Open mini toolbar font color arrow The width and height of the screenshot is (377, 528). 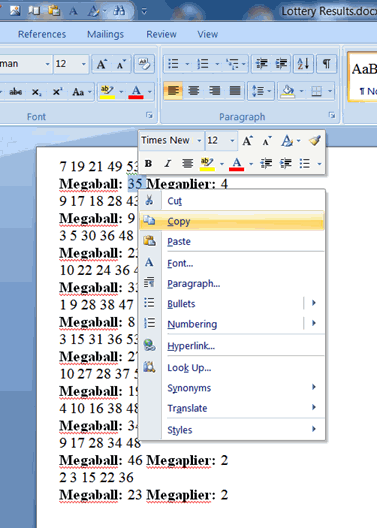(251, 164)
